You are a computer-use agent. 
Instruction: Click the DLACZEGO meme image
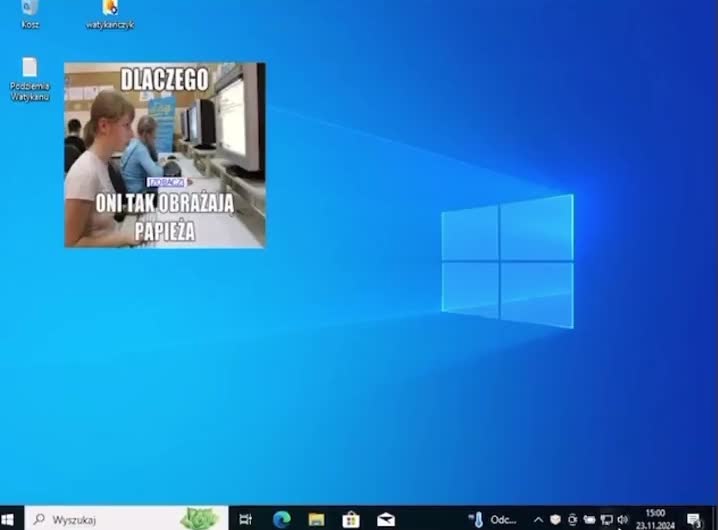point(165,155)
